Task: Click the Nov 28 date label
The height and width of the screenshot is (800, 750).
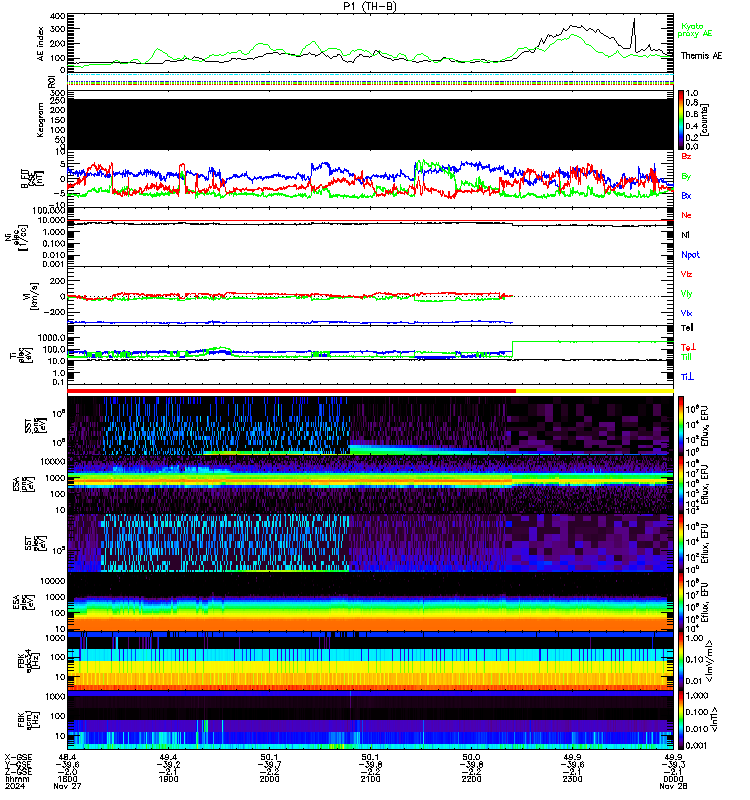Action: 673,786
